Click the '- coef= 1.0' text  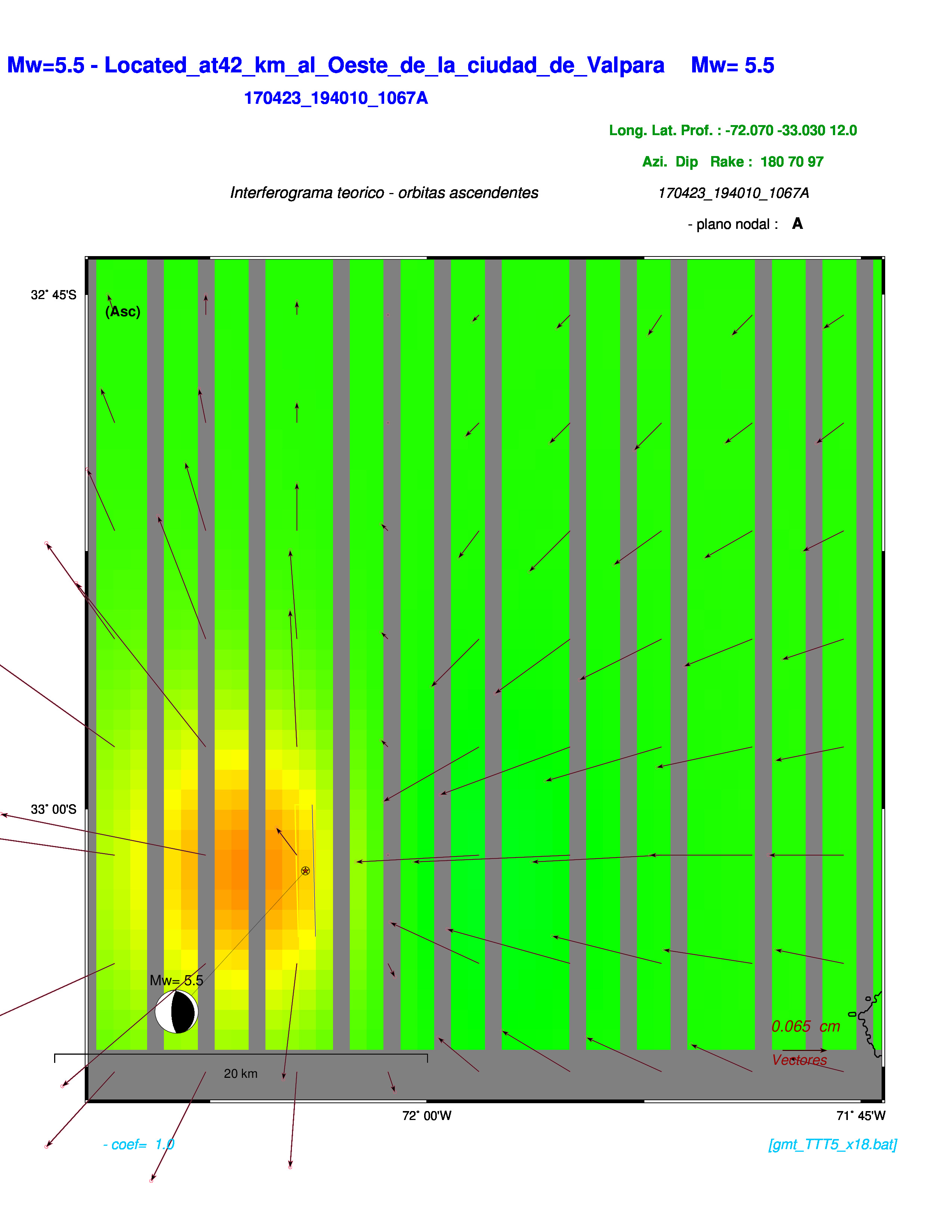pyautogui.click(x=139, y=1144)
